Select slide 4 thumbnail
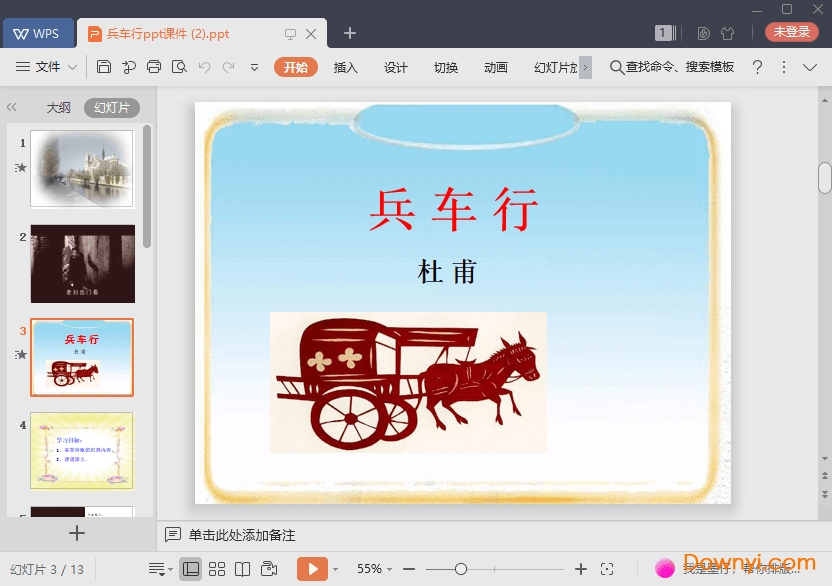 click(82, 451)
